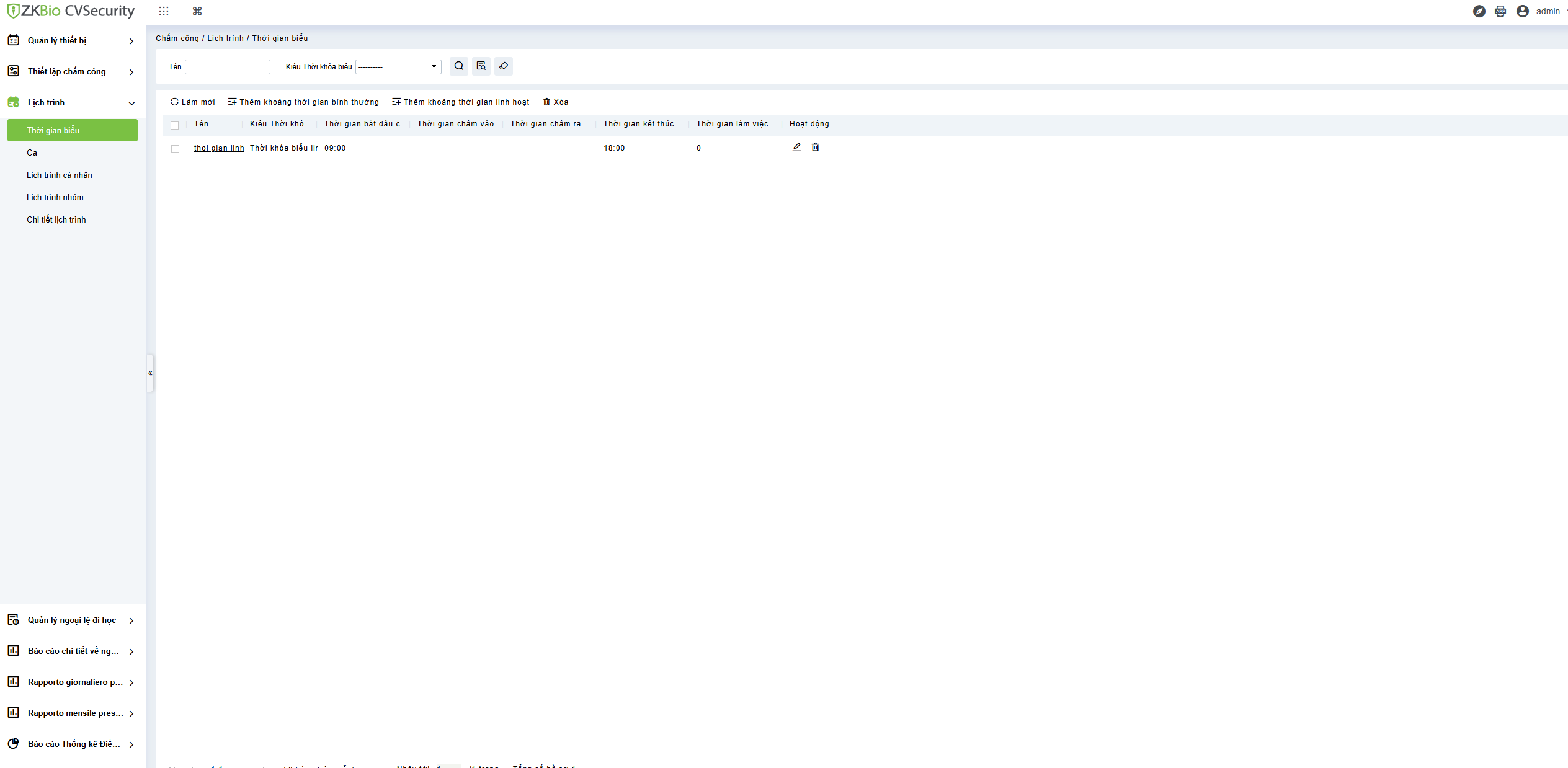The width and height of the screenshot is (1568, 768).
Task: Open the Ca submenu item
Action: point(32,153)
